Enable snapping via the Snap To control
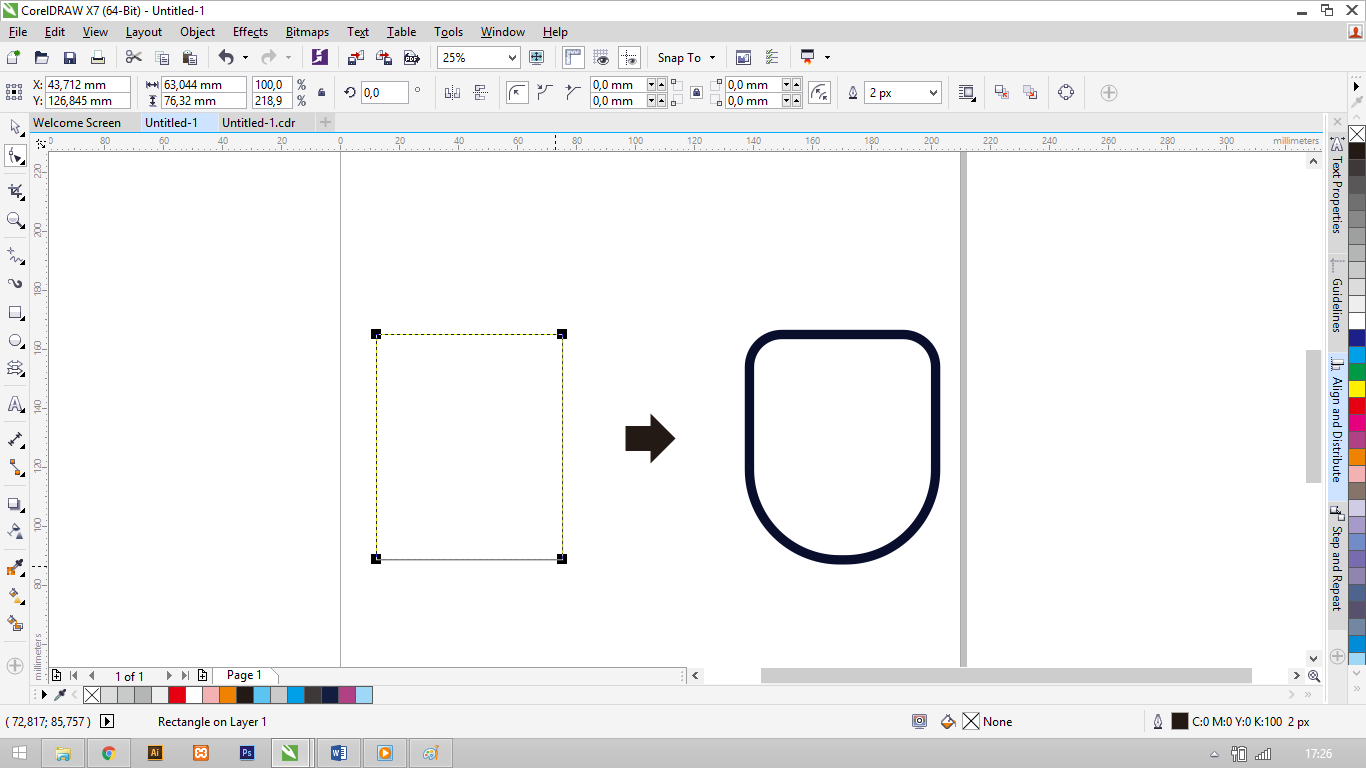Screen dimensions: 1366x768 pyautogui.click(x=679, y=57)
